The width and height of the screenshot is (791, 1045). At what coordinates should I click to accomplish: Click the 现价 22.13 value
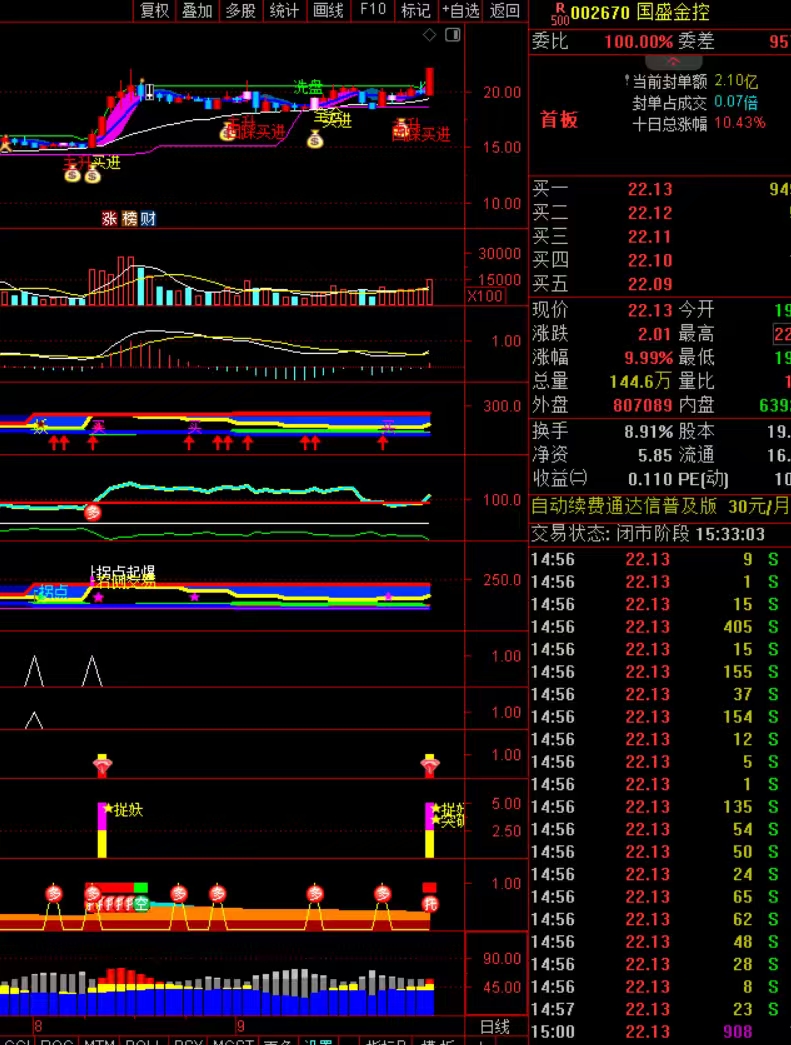pos(650,311)
